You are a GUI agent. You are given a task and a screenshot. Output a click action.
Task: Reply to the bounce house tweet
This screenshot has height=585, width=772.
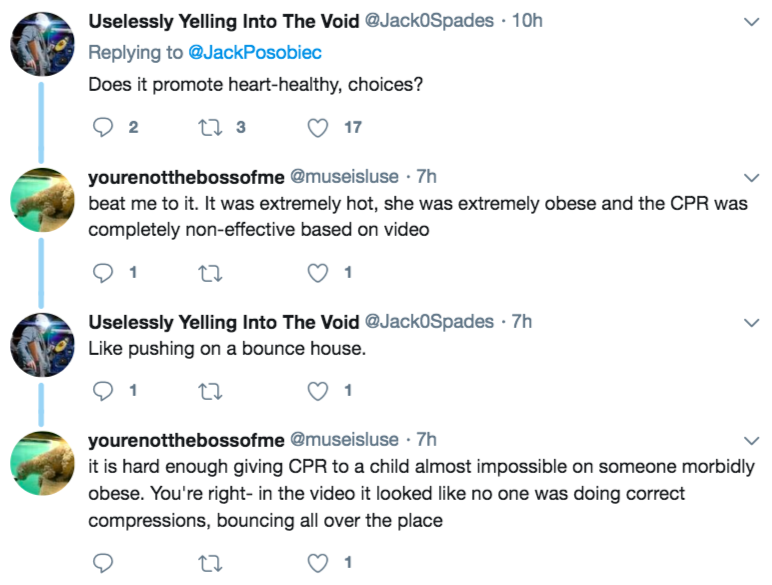coord(103,390)
